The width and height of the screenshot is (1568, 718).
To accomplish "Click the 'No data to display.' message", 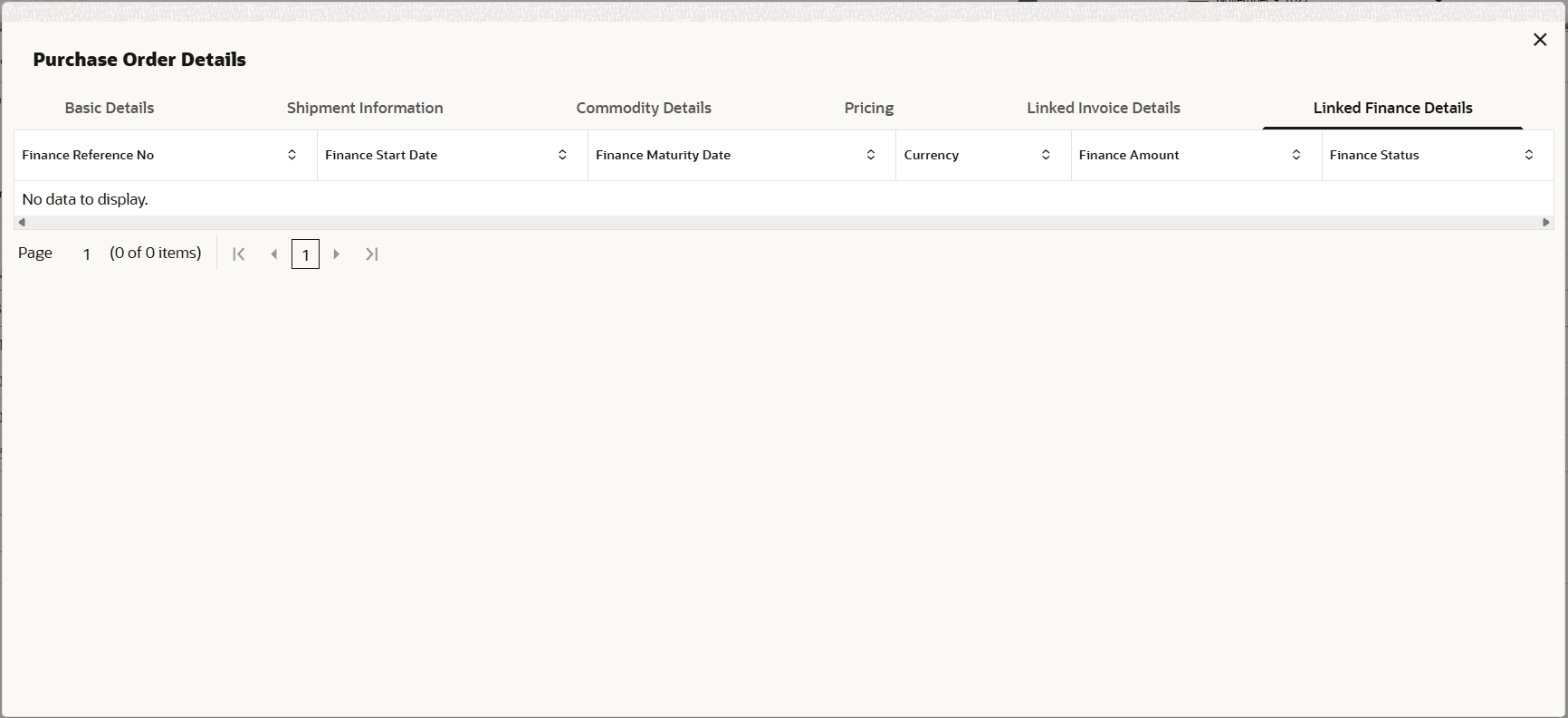I will coord(85,199).
